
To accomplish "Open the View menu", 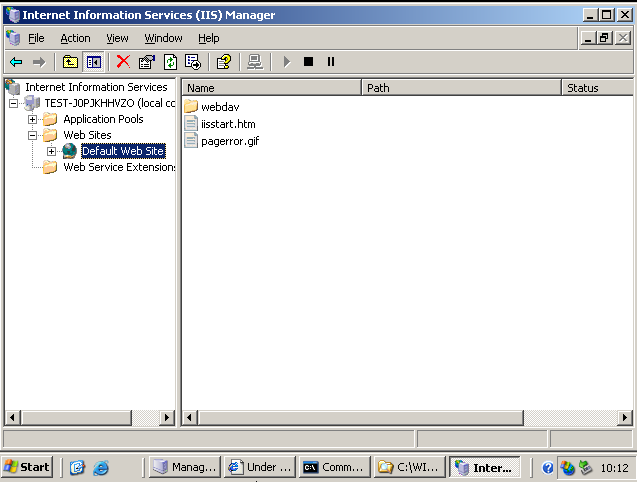I will click(117, 38).
